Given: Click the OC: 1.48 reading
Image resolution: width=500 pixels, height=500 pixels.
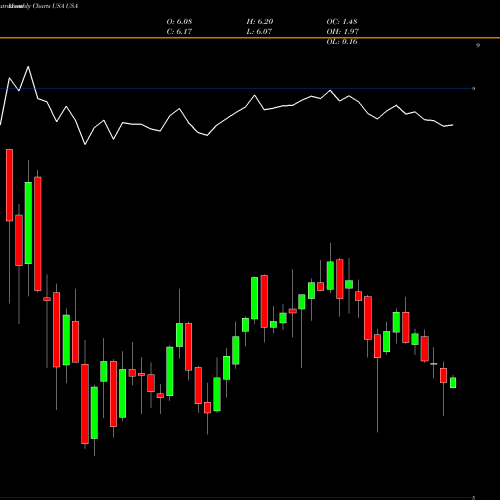Looking at the screenshot, I should 342,22.
